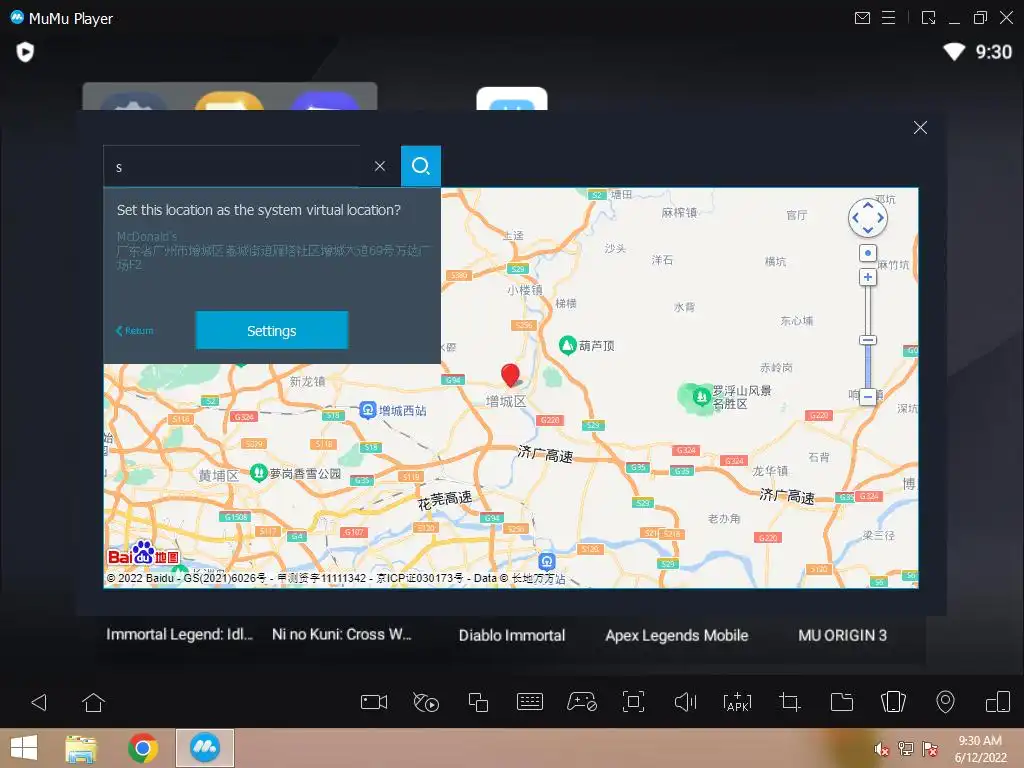This screenshot has height=768, width=1024.
Task: Click the map zoom slider handle
Action: pos(867,340)
